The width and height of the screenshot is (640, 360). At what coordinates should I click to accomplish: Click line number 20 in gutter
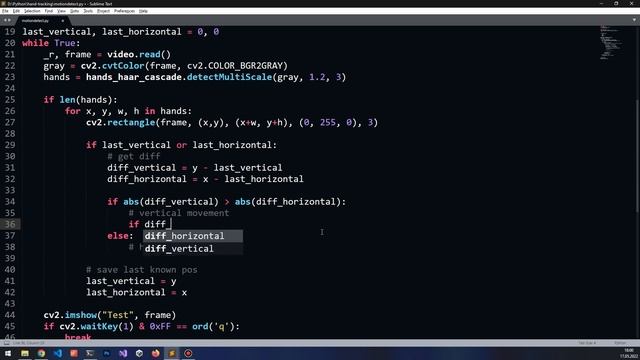coord(10,43)
